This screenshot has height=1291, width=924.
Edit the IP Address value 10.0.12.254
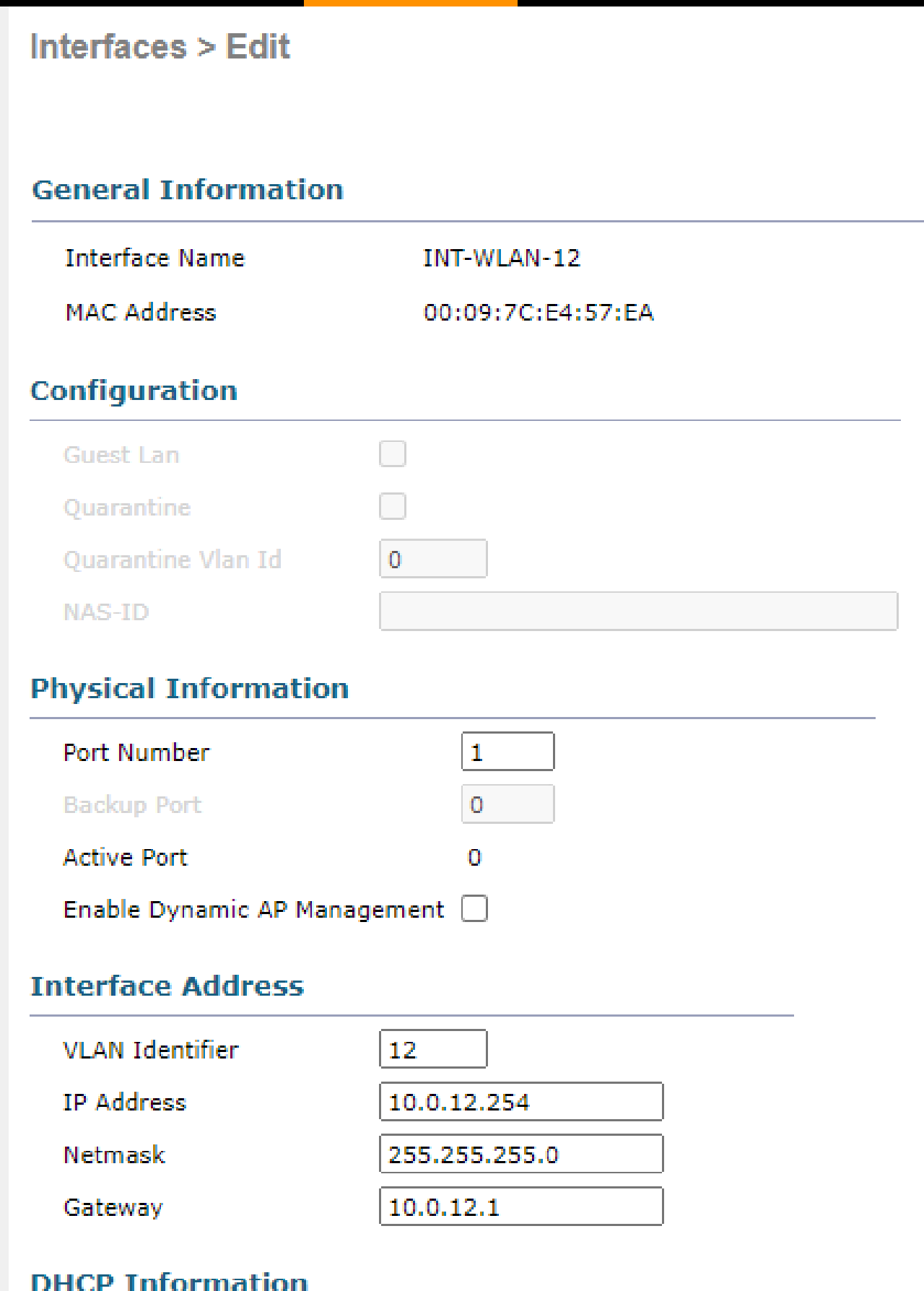tap(520, 1101)
